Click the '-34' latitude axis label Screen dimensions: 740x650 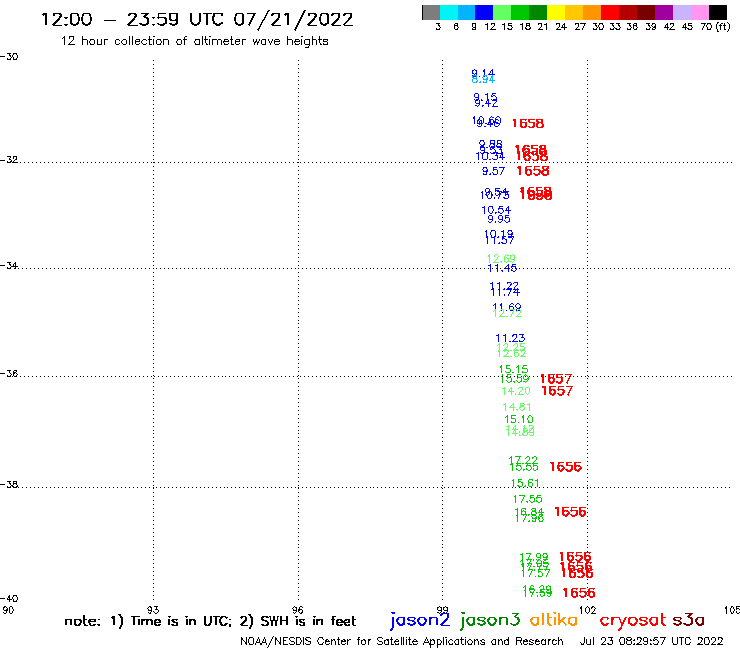[x=9, y=265]
